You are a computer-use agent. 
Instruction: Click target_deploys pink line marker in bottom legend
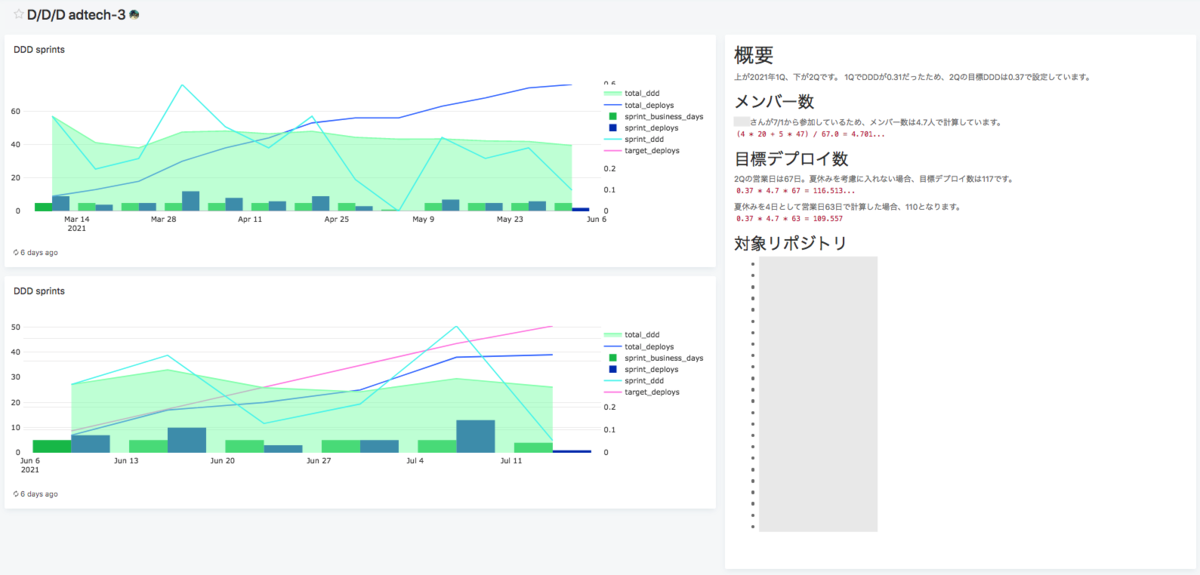point(613,392)
